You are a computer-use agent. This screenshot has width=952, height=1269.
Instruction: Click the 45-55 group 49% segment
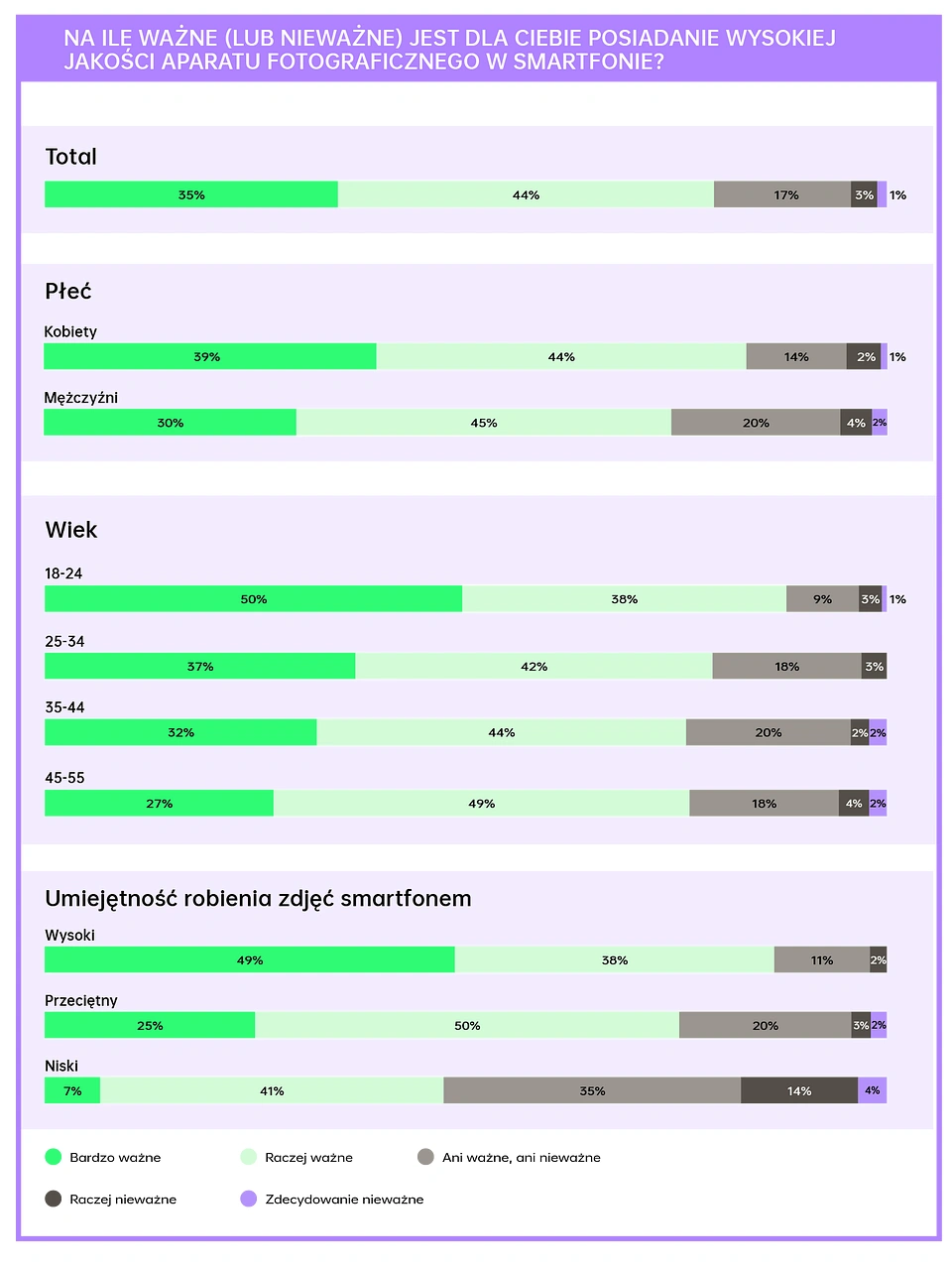[x=481, y=803]
